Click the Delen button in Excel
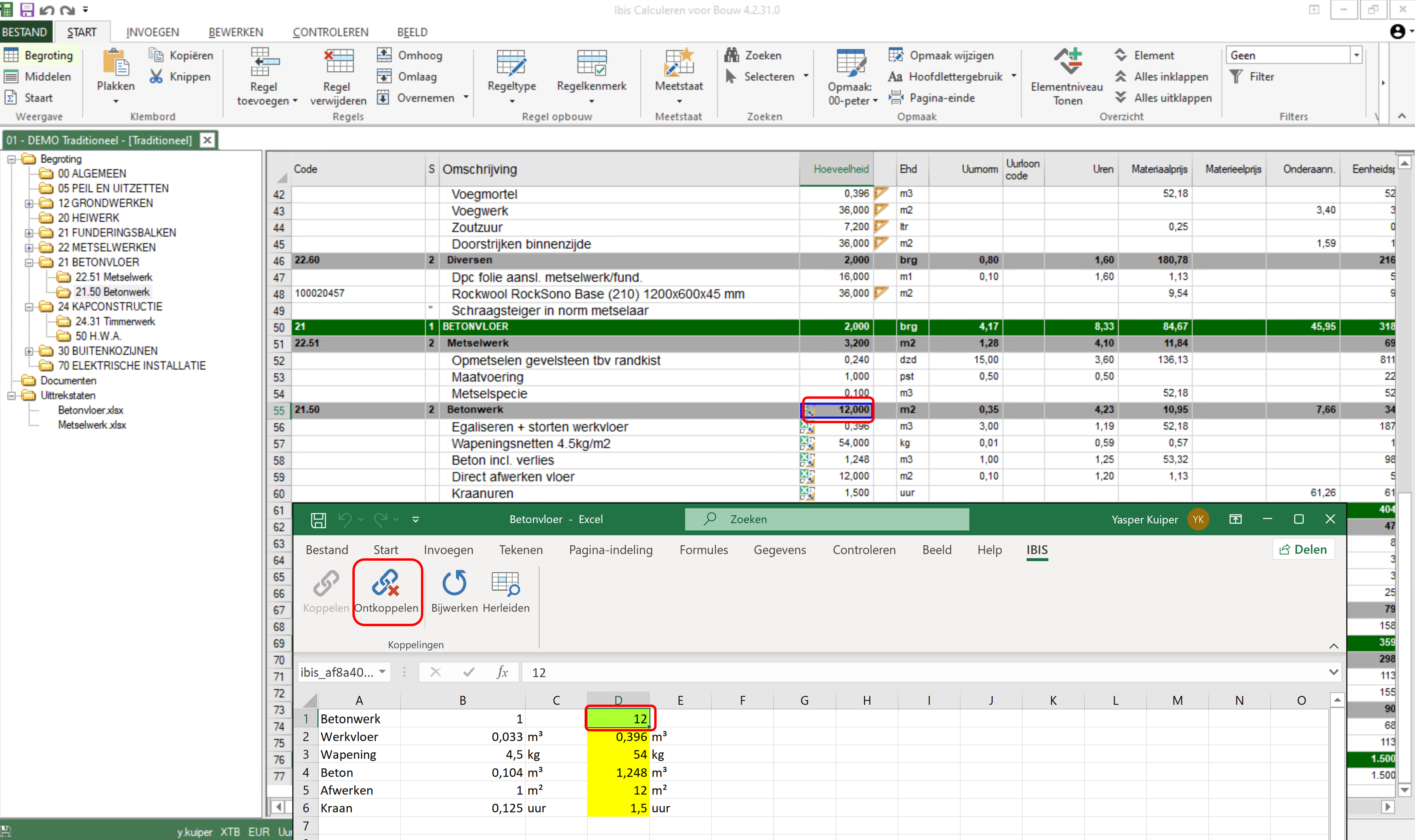 coord(1303,548)
